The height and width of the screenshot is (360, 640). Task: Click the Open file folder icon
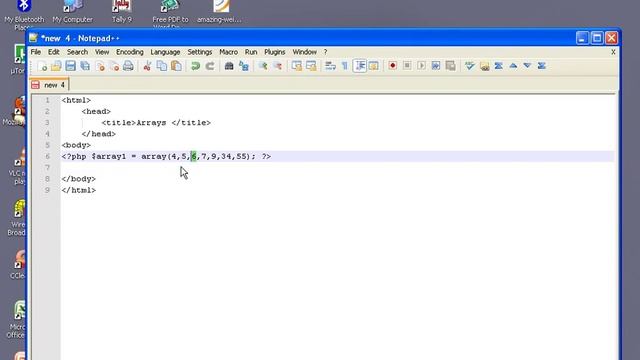pyautogui.click(x=56, y=66)
